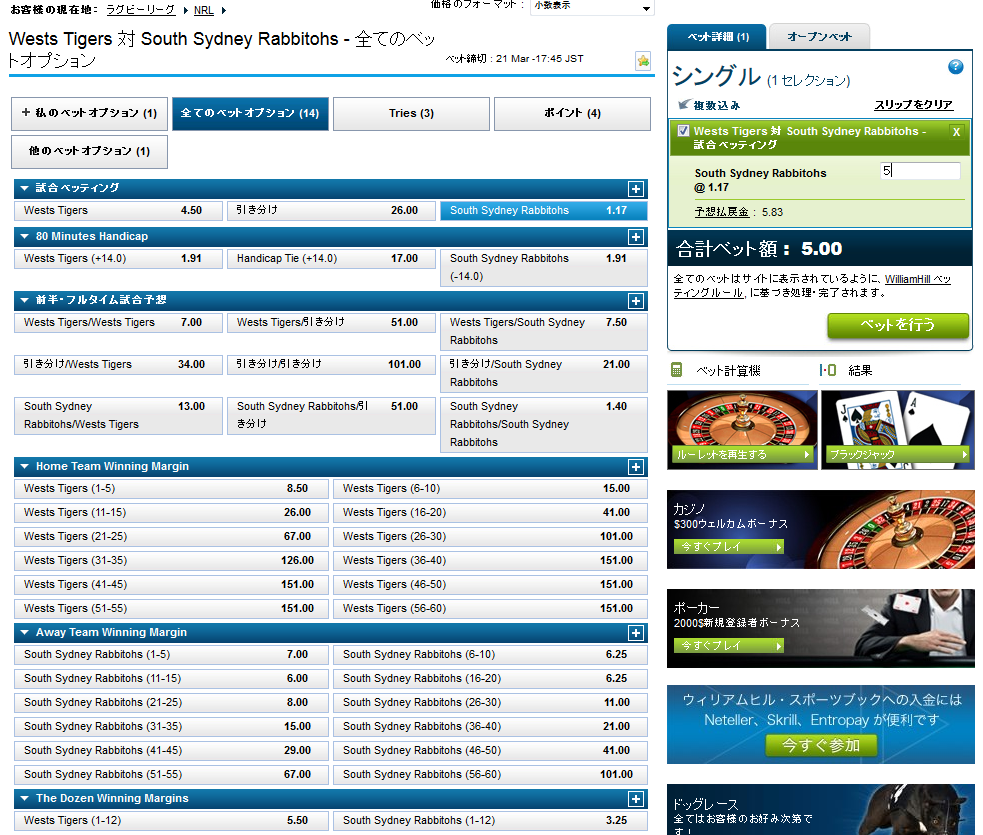Remove selection with the betslip X button
The image size is (983, 835).
pyautogui.click(x=956, y=132)
